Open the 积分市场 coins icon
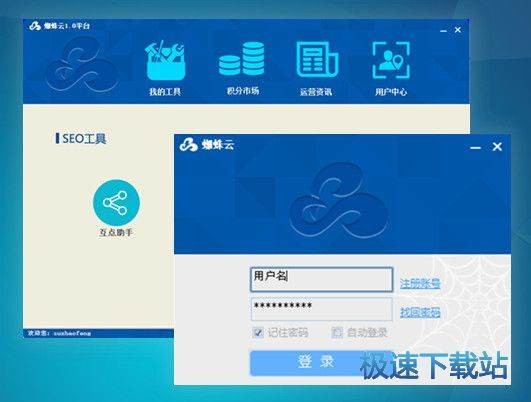The height and width of the screenshot is (402, 531). [x=241, y=59]
